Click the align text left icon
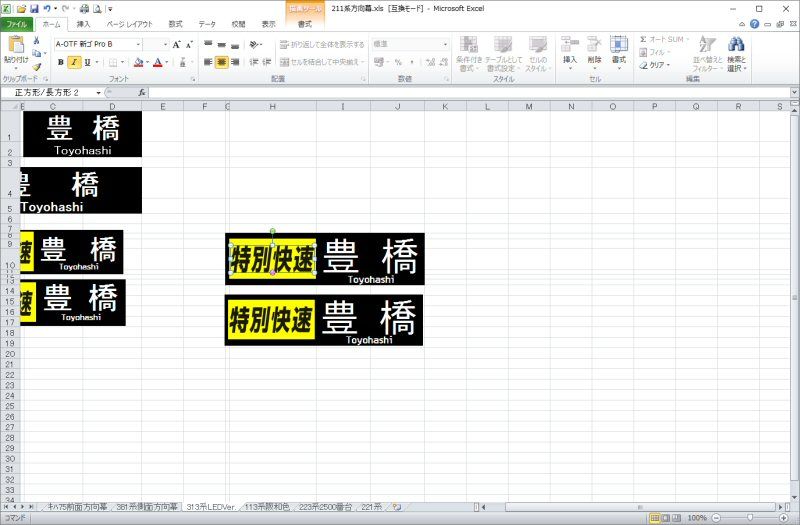This screenshot has height=525, width=800. (x=208, y=62)
